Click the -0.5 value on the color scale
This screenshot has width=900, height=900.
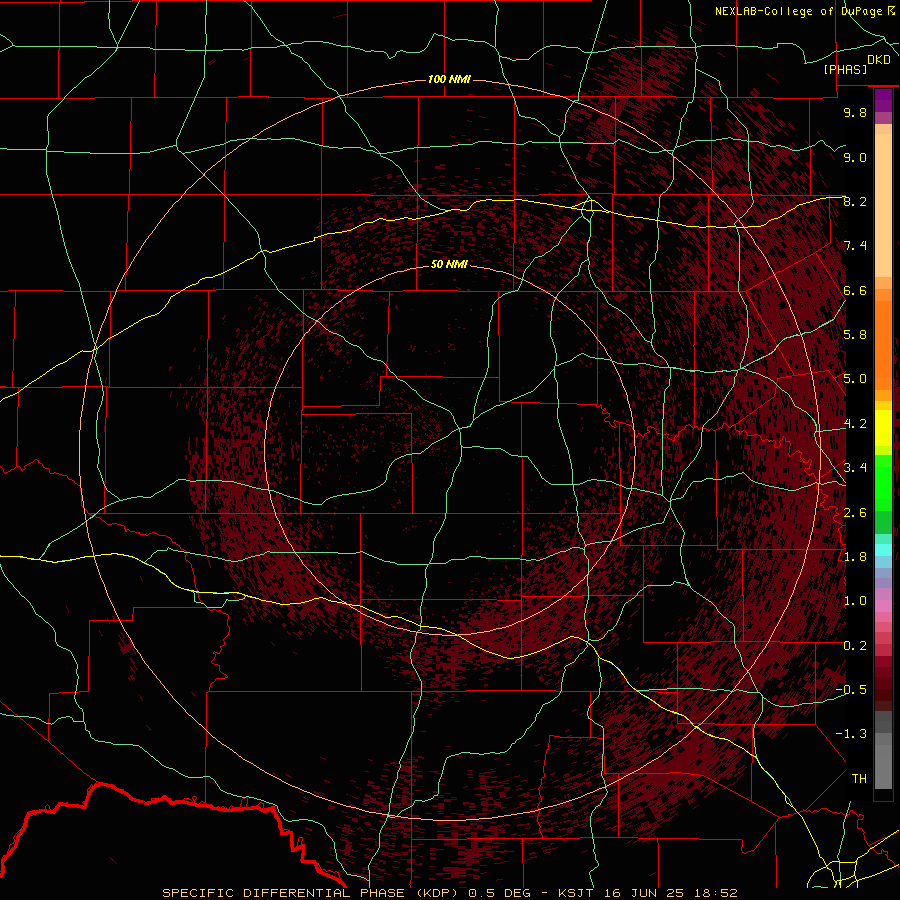pos(851,690)
